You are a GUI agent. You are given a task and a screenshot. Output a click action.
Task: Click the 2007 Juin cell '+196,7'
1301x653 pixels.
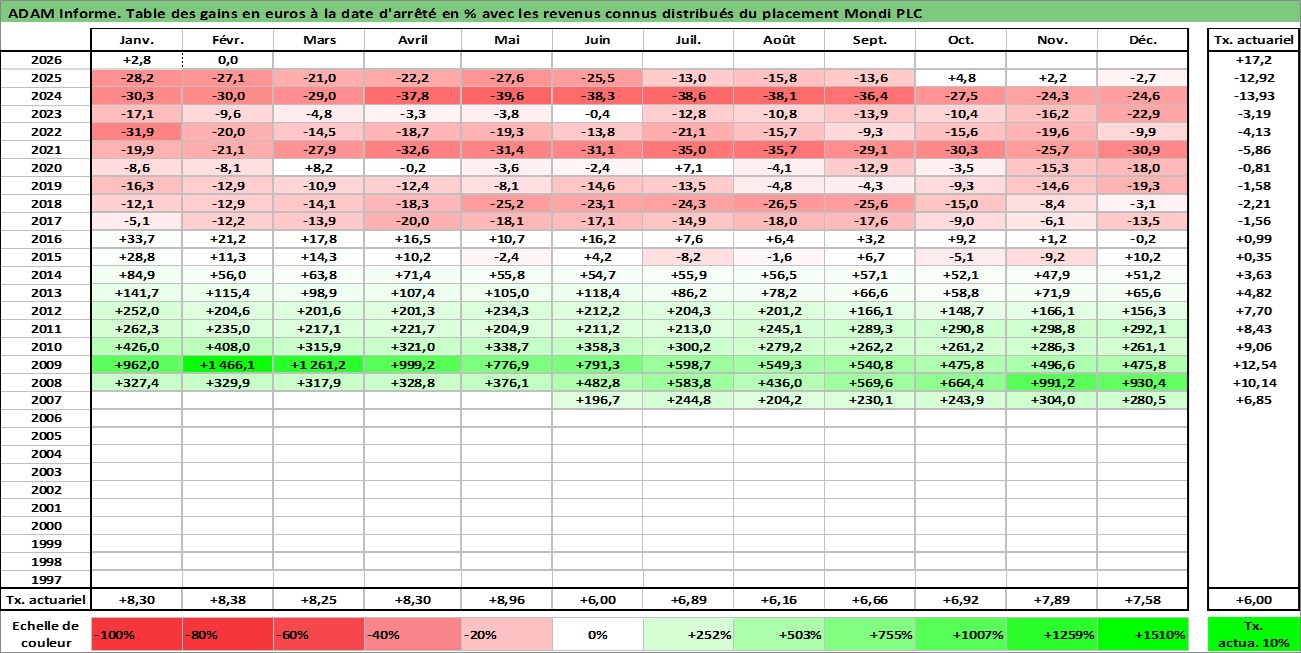[x=597, y=401]
